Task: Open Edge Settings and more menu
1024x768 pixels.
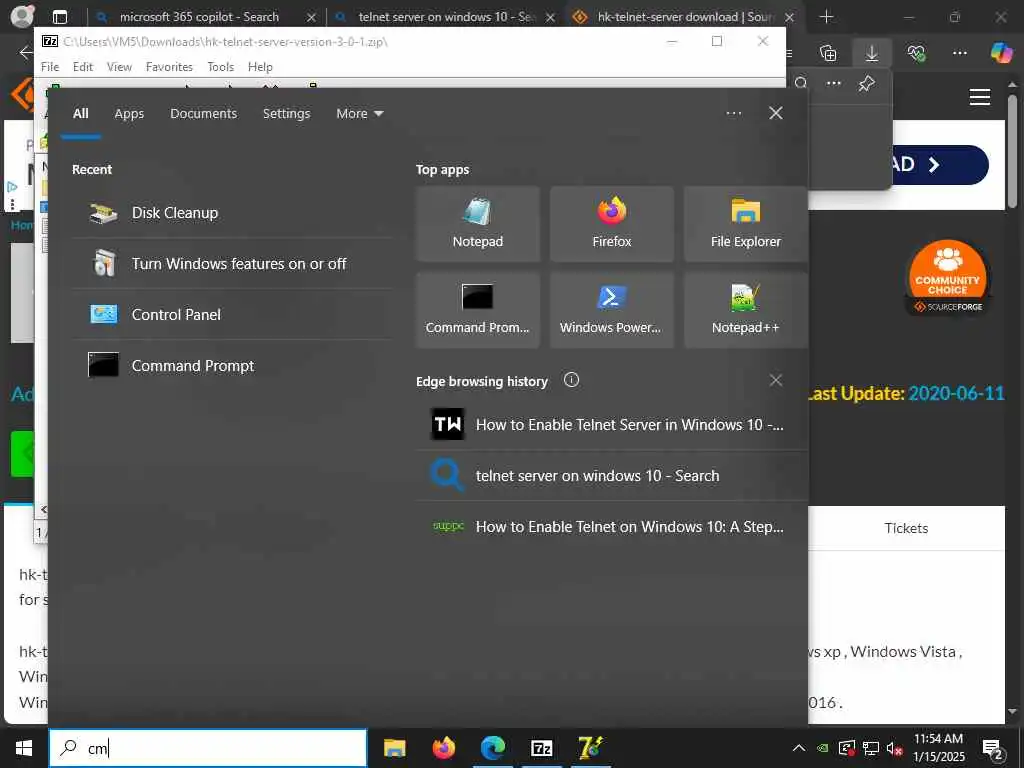Action: [x=960, y=53]
